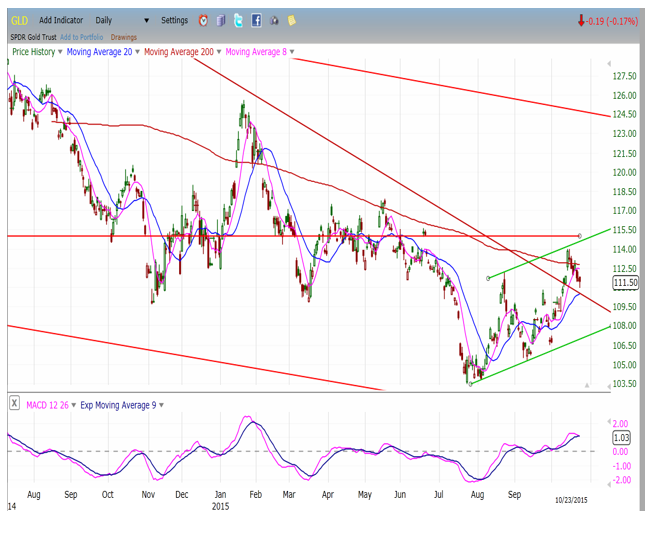Click the 111.50 current price tag
Image resolution: width=653 pixels, height=537 pixels.
(626, 283)
